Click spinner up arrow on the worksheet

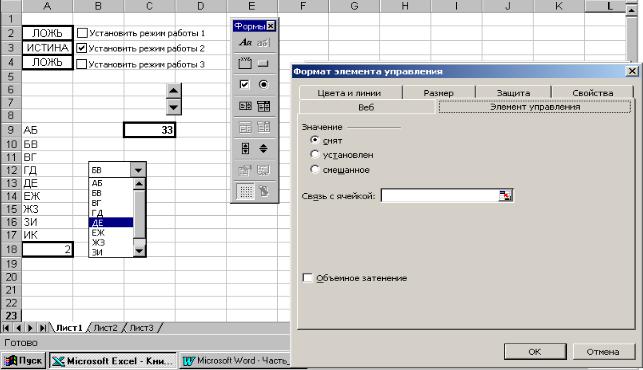pos(173,90)
